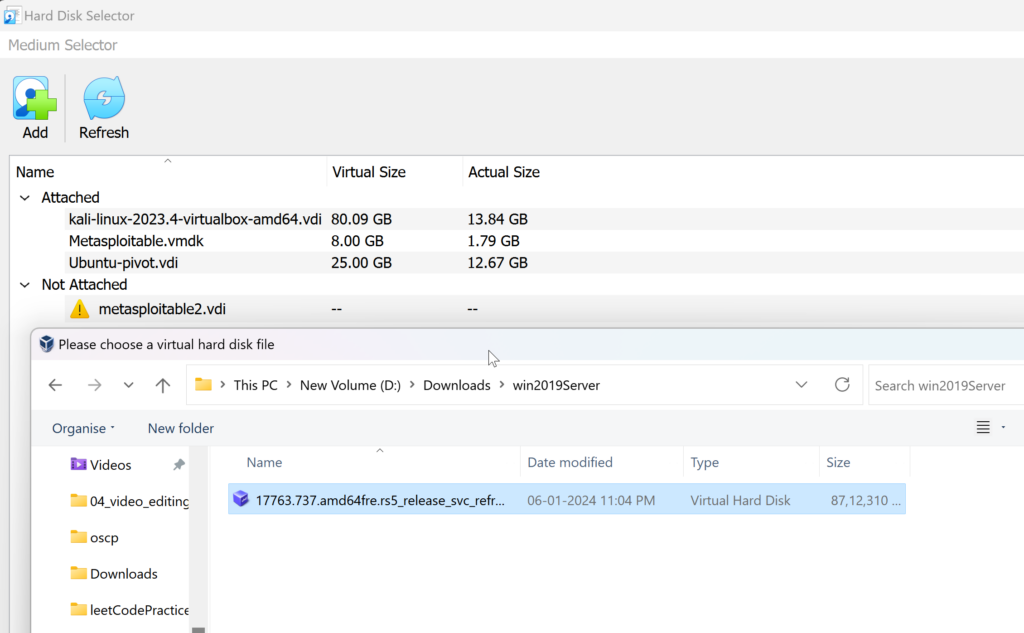Open Downloads folder in sidebar
The image size is (1024, 633).
click(x=114, y=574)
